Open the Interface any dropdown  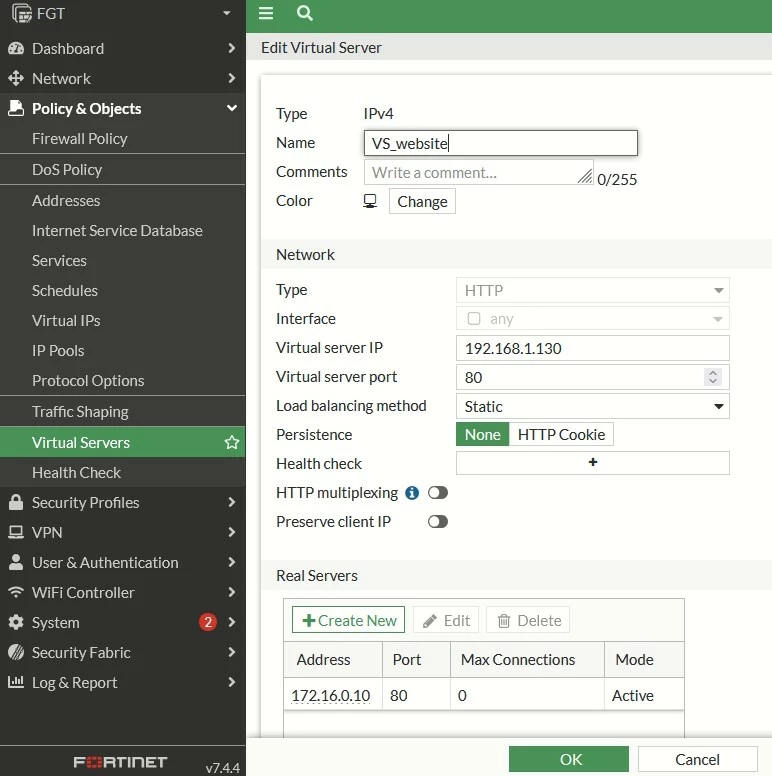(x=592, y=318)
